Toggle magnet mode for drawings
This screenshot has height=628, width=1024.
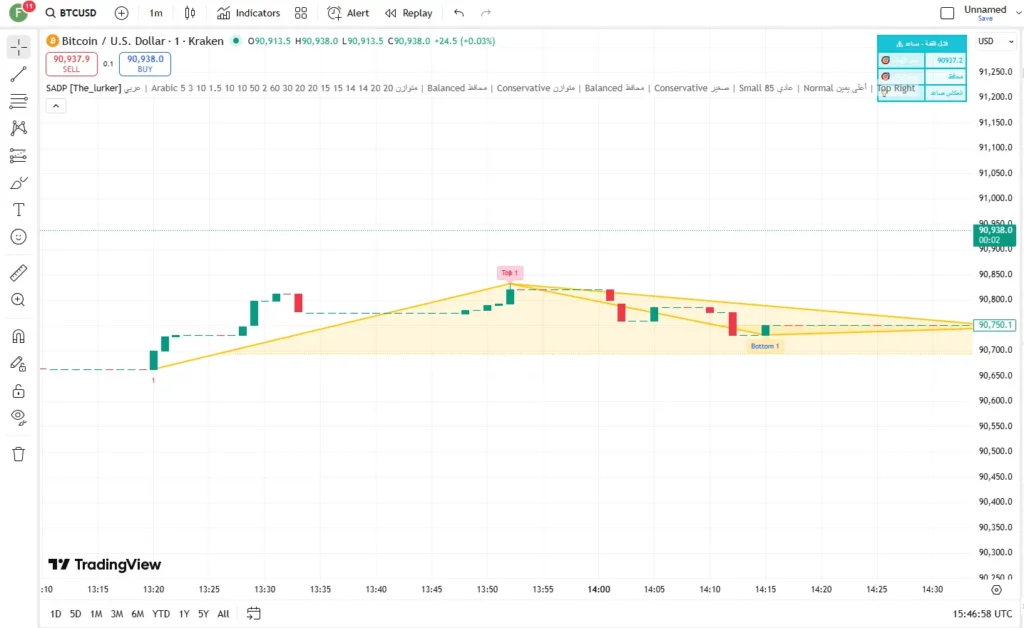18,336
